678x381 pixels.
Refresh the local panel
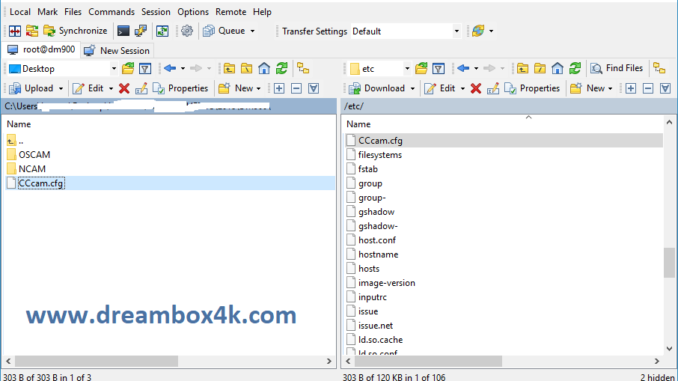282,68
